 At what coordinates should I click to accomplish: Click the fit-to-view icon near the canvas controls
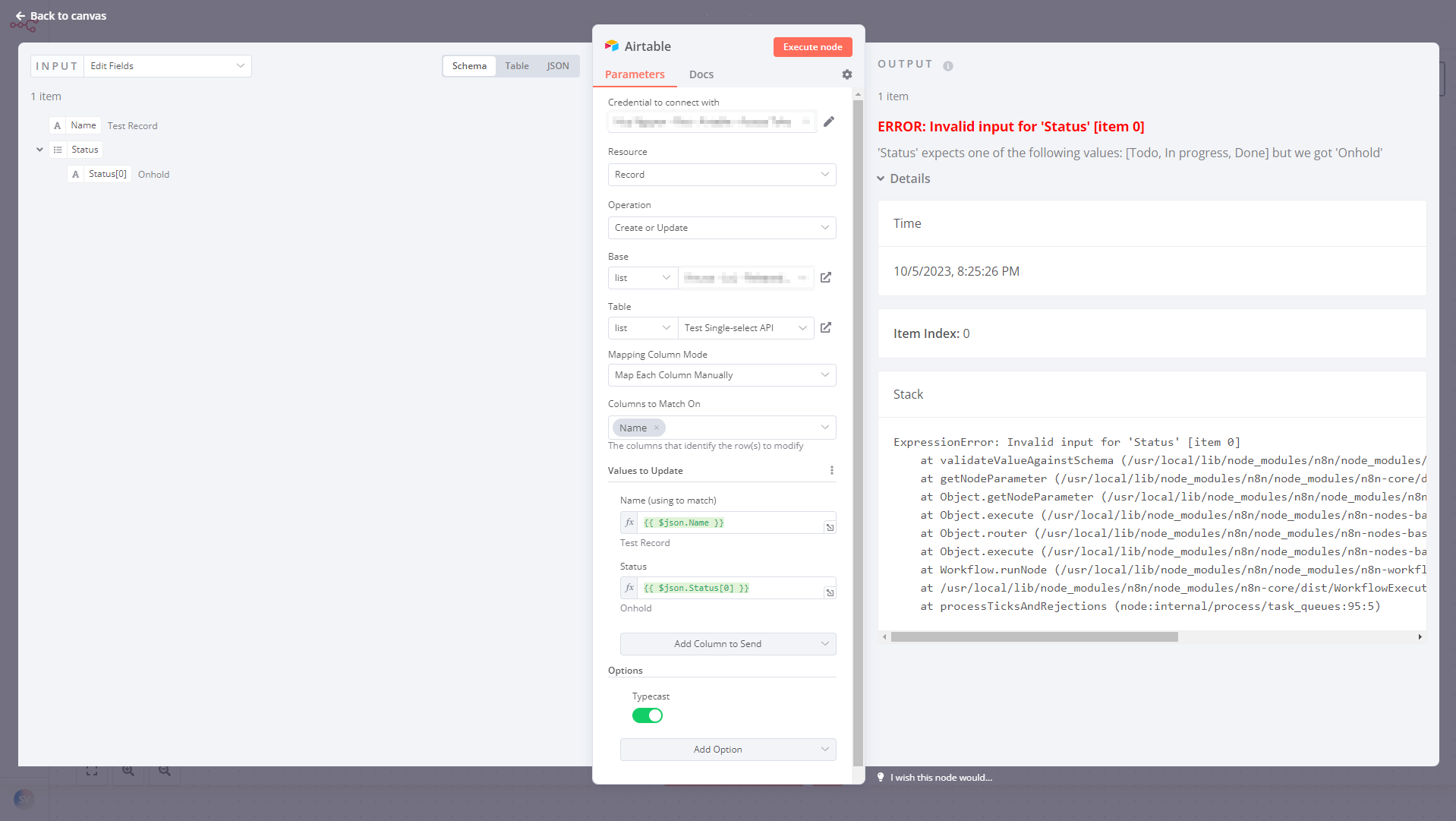(x=91, y=770)
